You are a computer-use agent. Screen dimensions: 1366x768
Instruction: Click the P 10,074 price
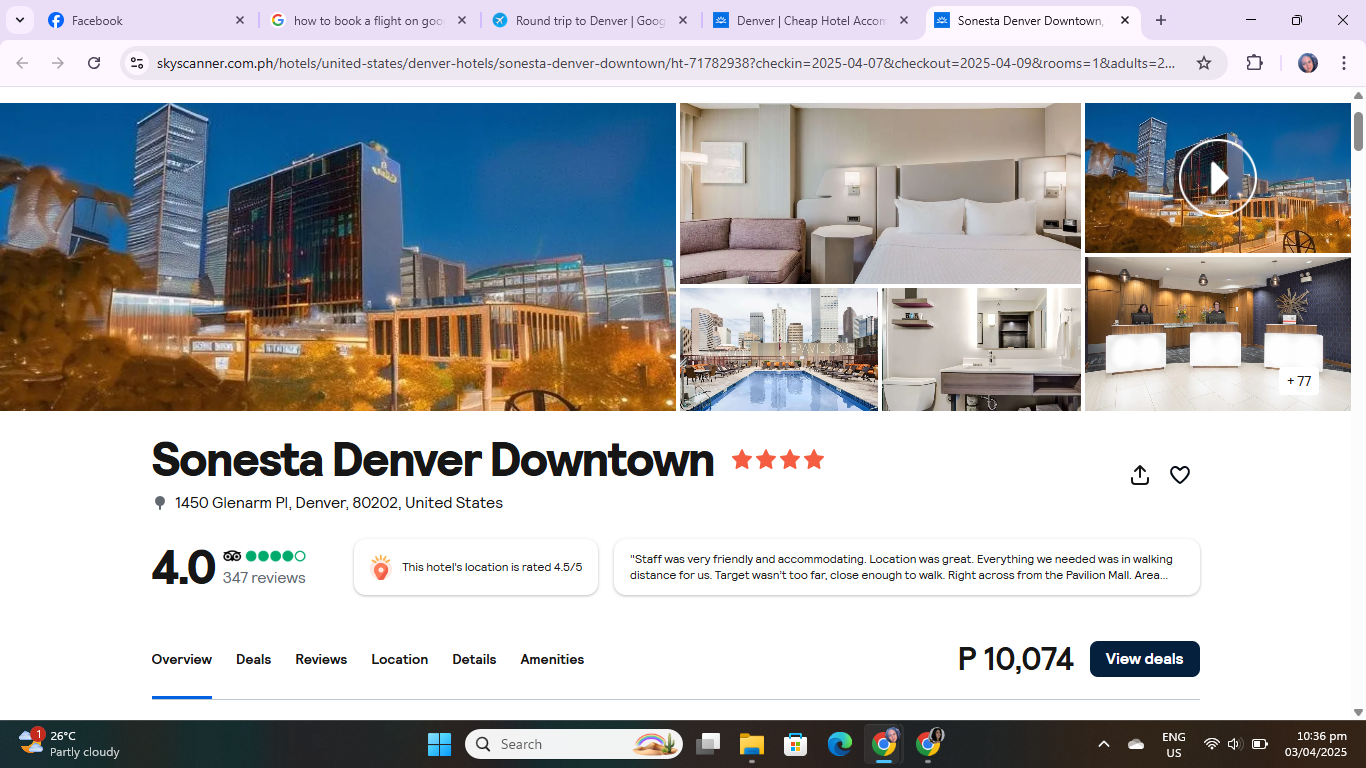(1015, 659)
